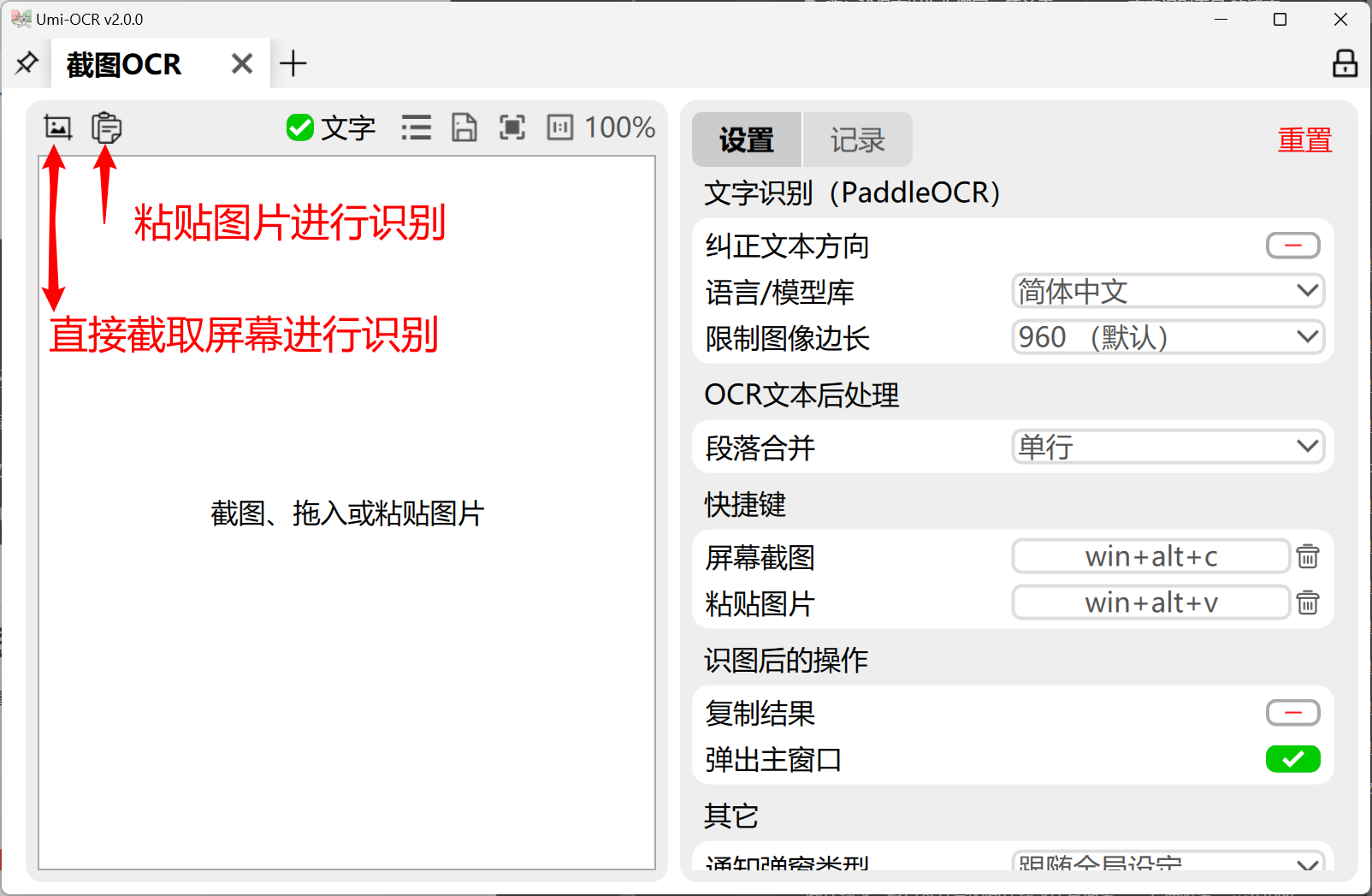Delete the 屏幕截图 hotkey with trash icon
Screen dimensions: 1372x896
click(x=1307, y=556)
